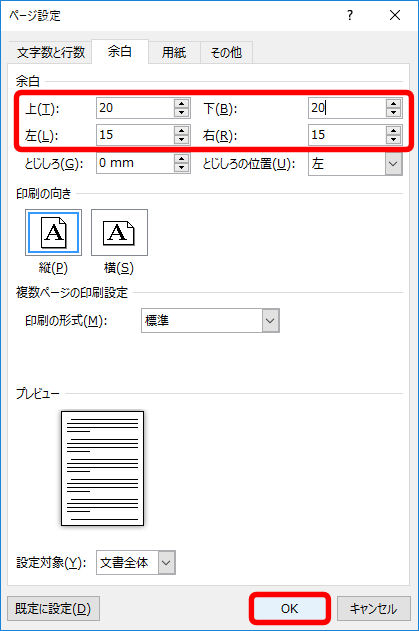Decrease the 下(B) bottom margin with down arrow
The image size is (419, 631).
(393, 113)
